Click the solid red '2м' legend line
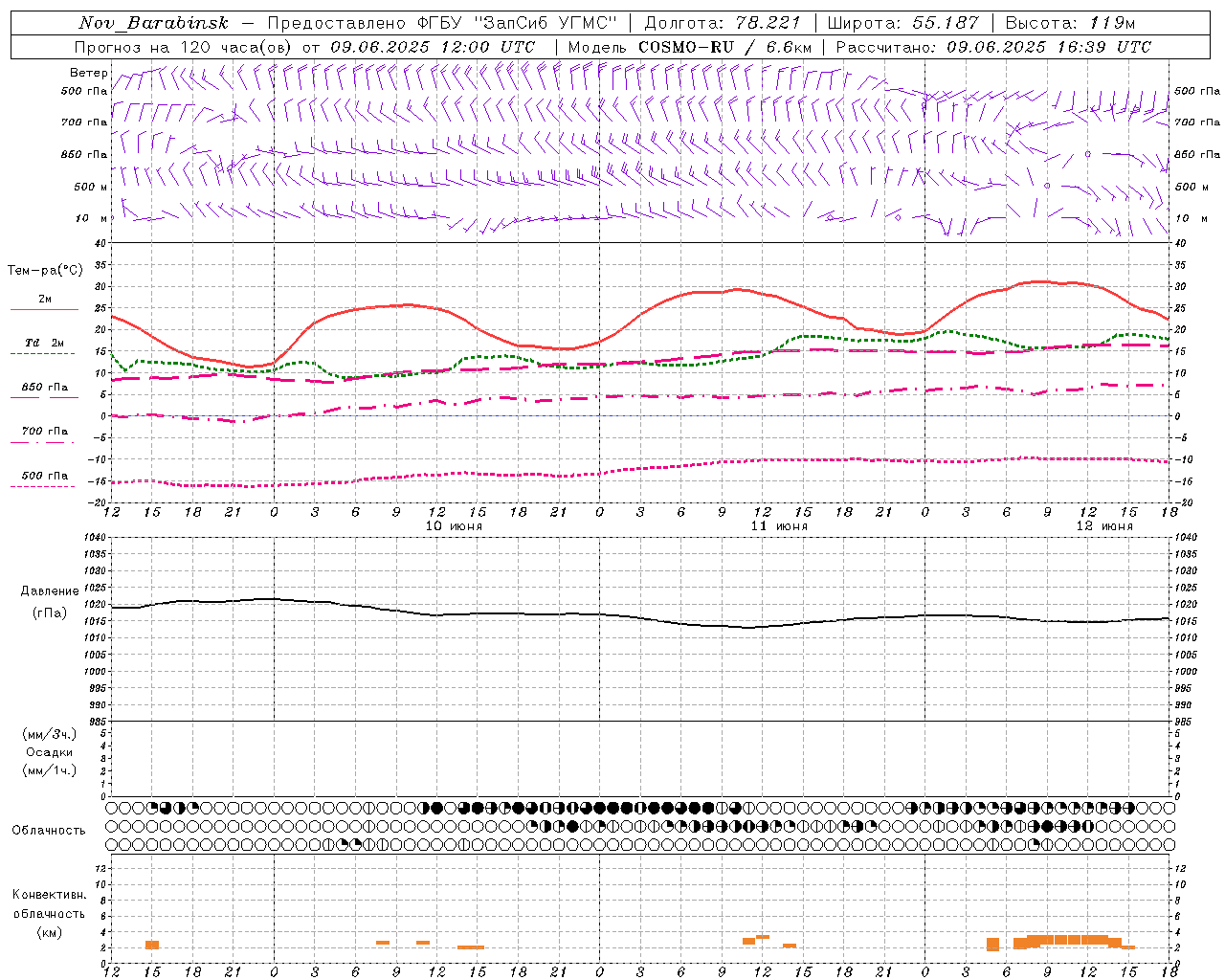Viewport: 1225px width, 980px height. tap(44, 309)
